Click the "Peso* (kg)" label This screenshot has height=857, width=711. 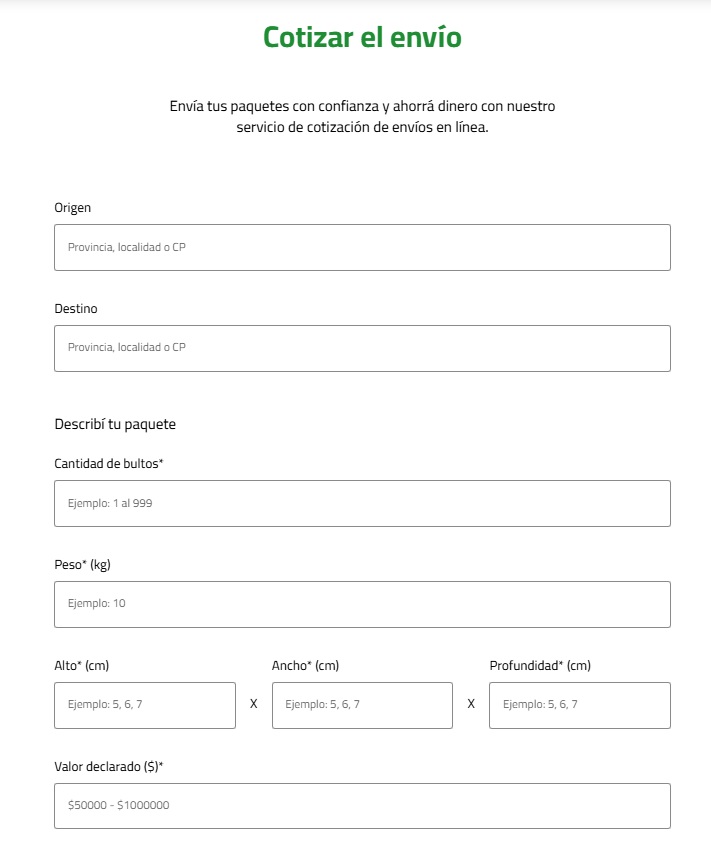82,565
